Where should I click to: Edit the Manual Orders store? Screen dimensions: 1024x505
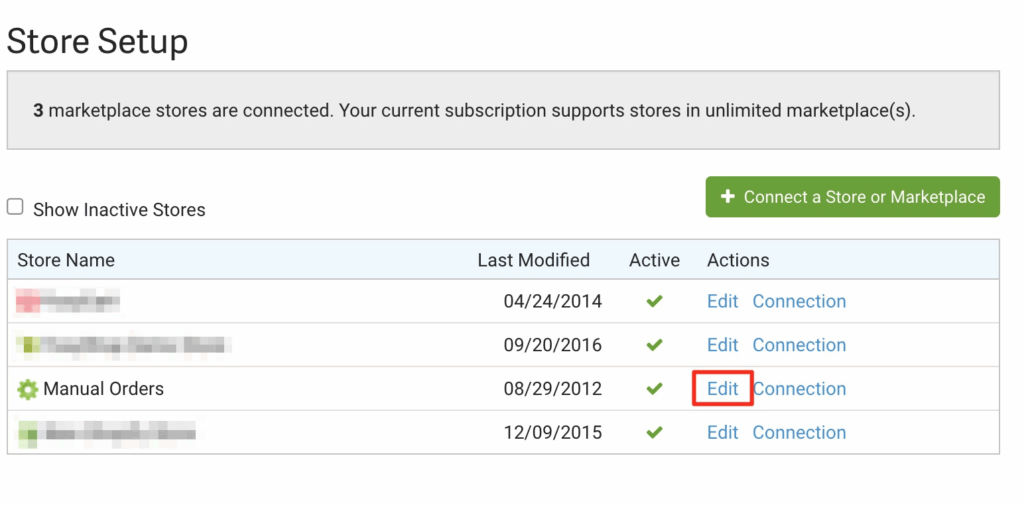click(x=722, y=389)
